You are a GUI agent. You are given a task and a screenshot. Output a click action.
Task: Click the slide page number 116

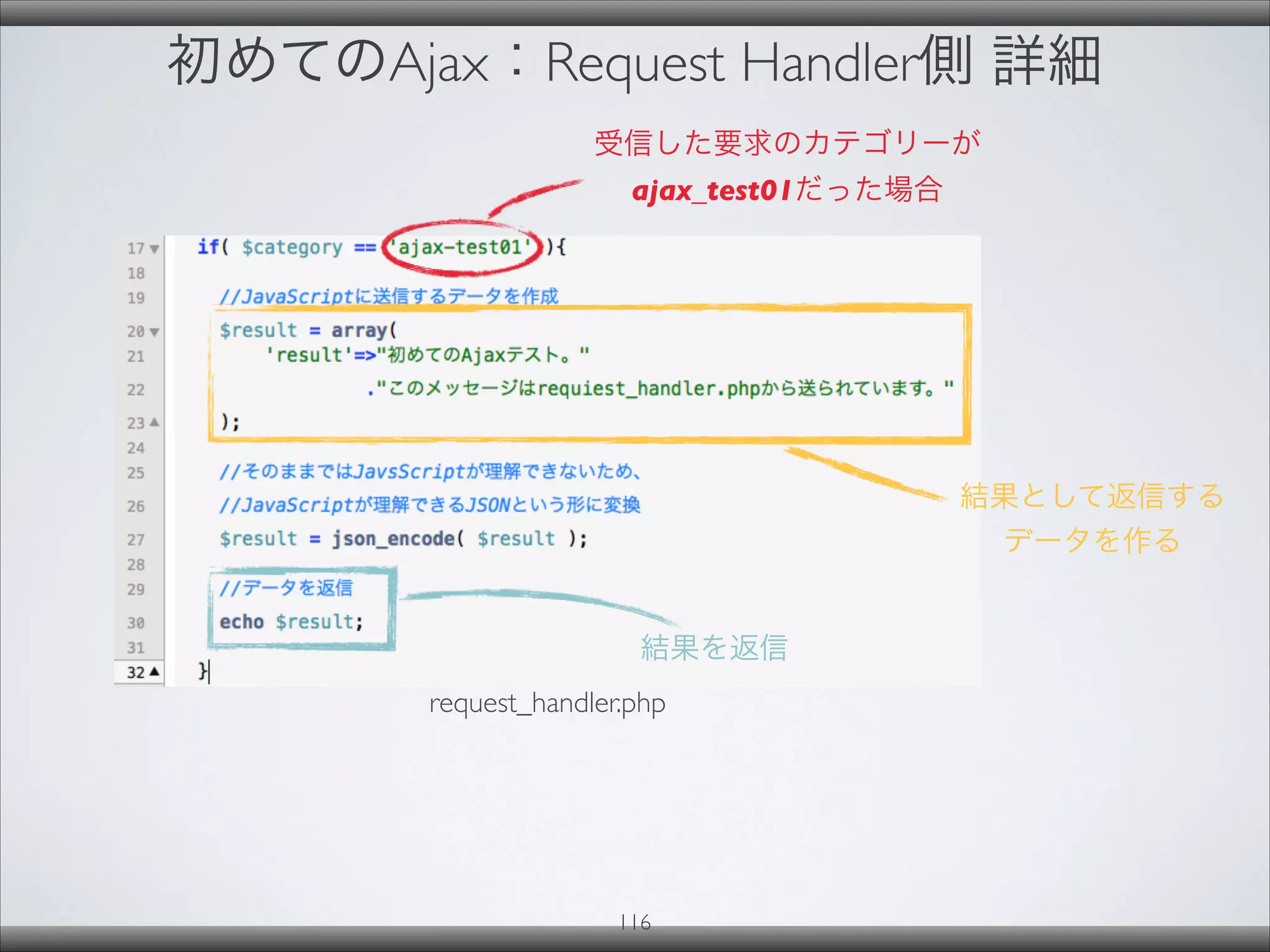(x=635, y=922)
